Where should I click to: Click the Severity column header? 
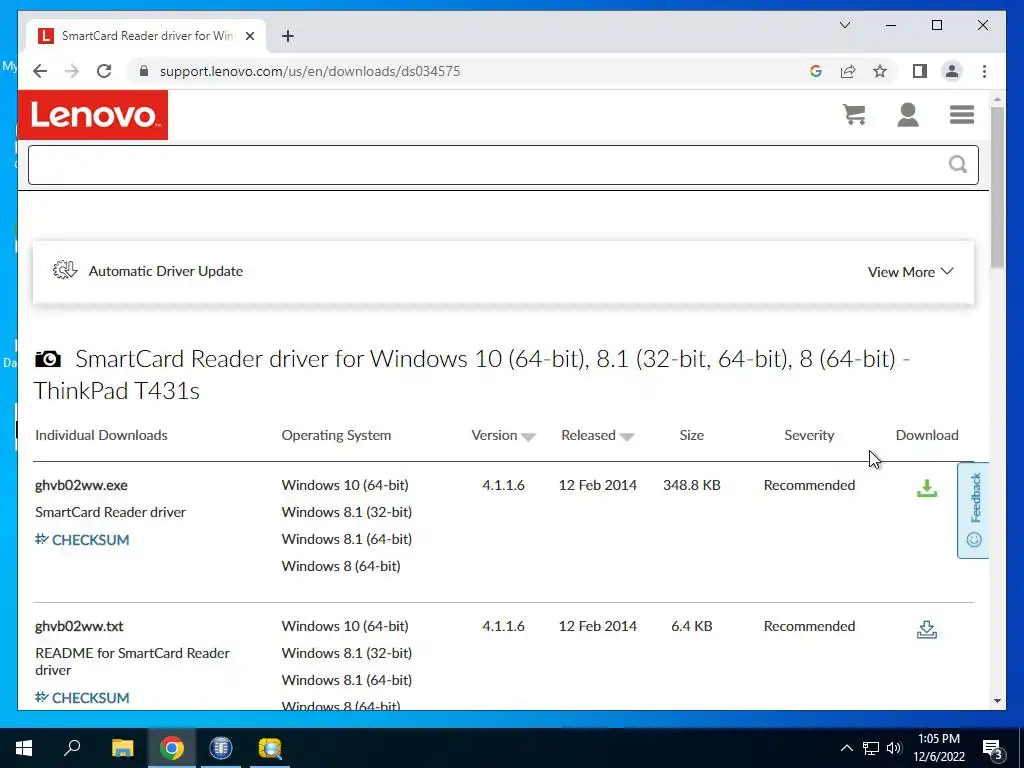pos(809,435)
